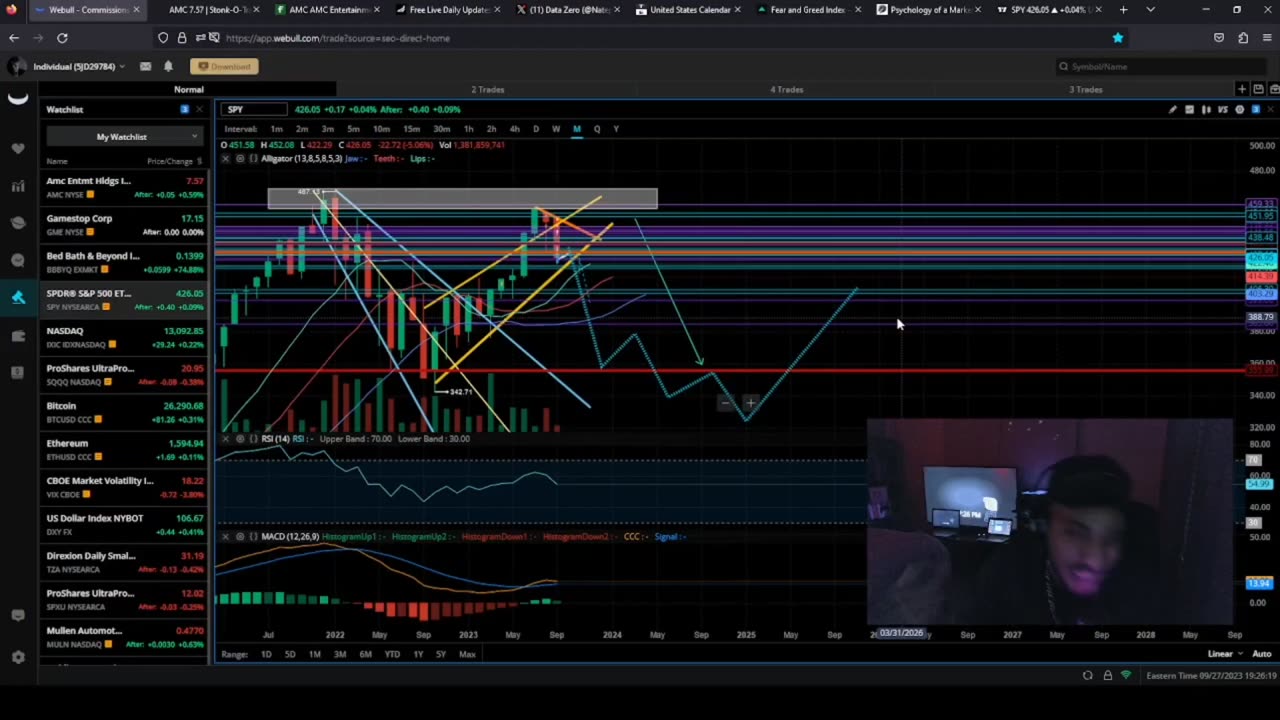Open browser tab list dropdown arrow

[1150, 10]
